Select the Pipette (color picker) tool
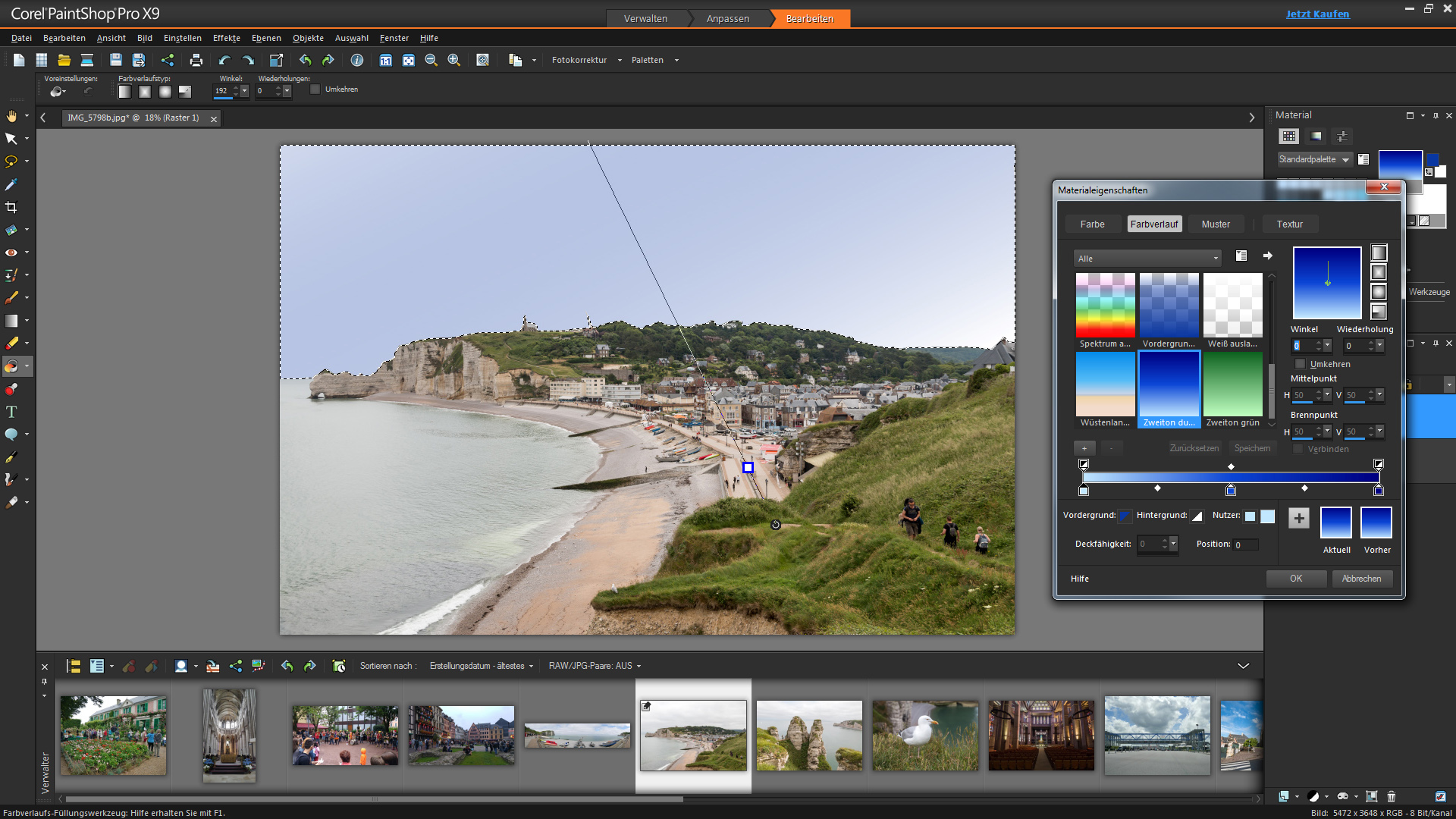Screen dimensions: 1456x819 coord(12,184)
